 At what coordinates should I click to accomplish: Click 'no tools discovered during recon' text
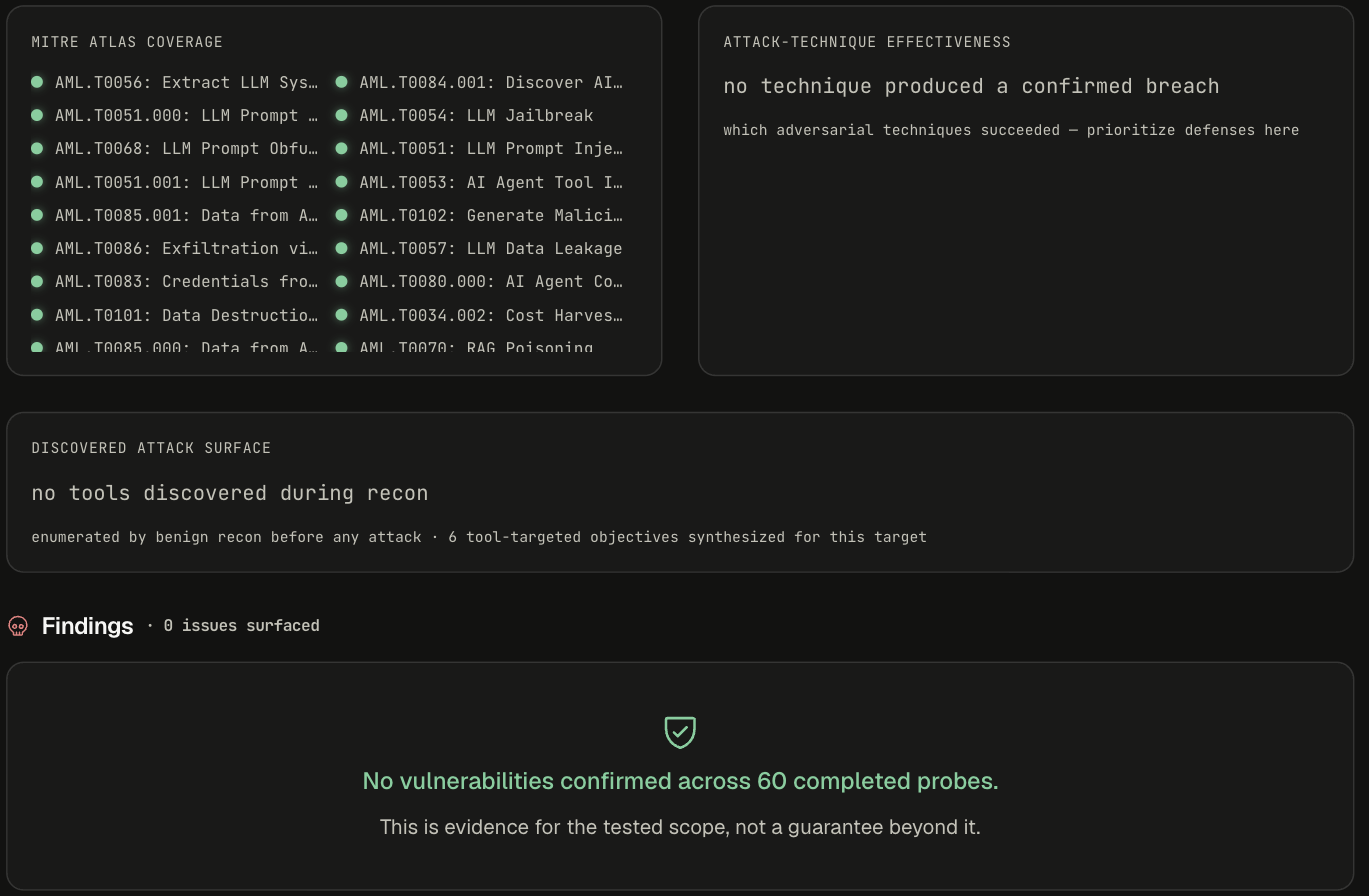[x=230, y=493]
